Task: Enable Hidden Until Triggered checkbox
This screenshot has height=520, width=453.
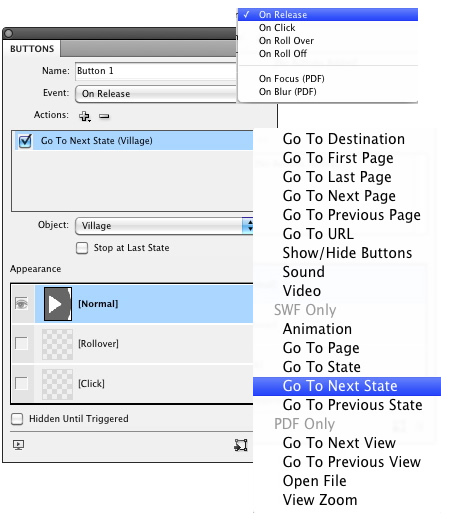Action: click(x=17, y=419)
